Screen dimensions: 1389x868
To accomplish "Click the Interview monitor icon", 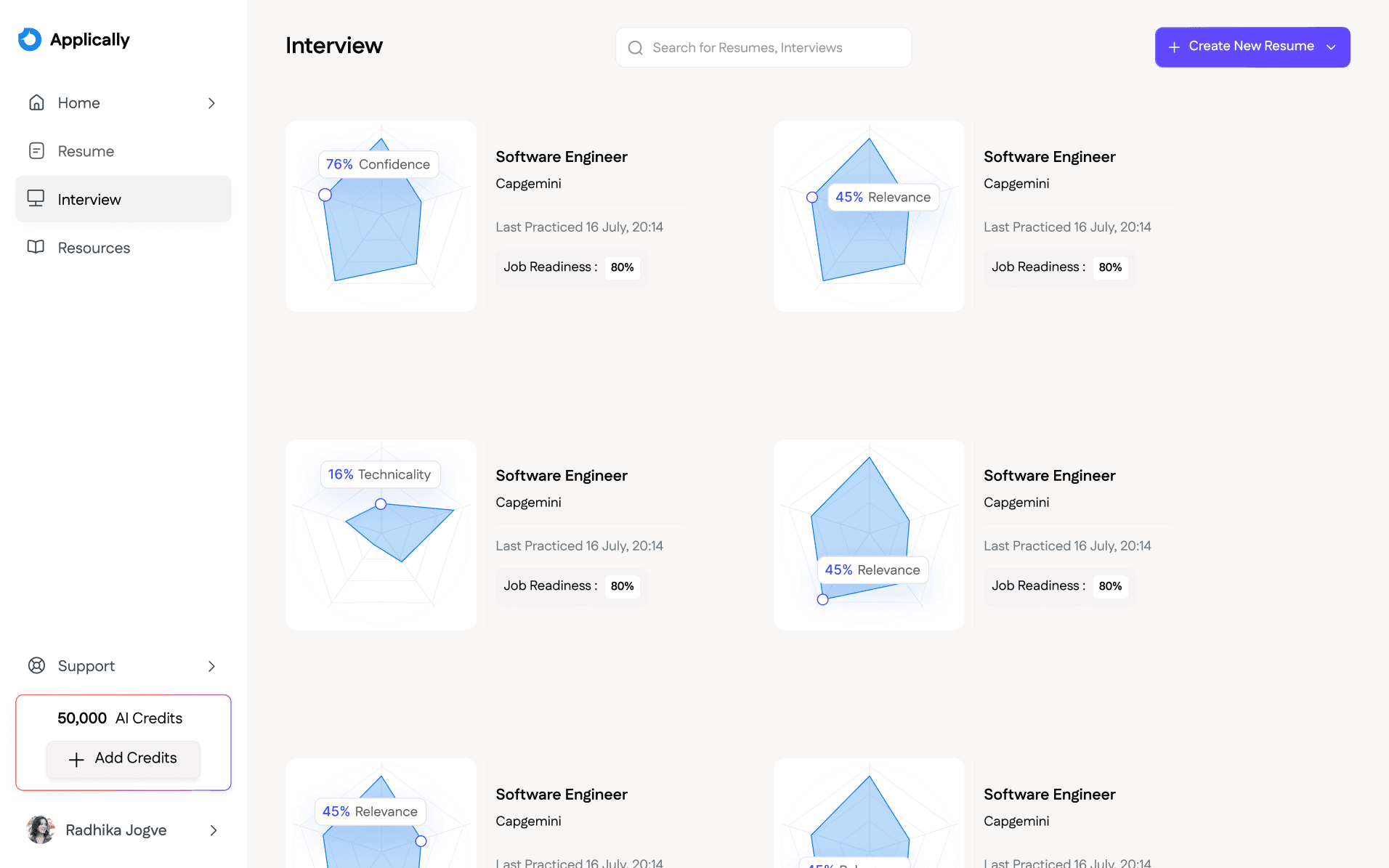I will tap(36, 198).
